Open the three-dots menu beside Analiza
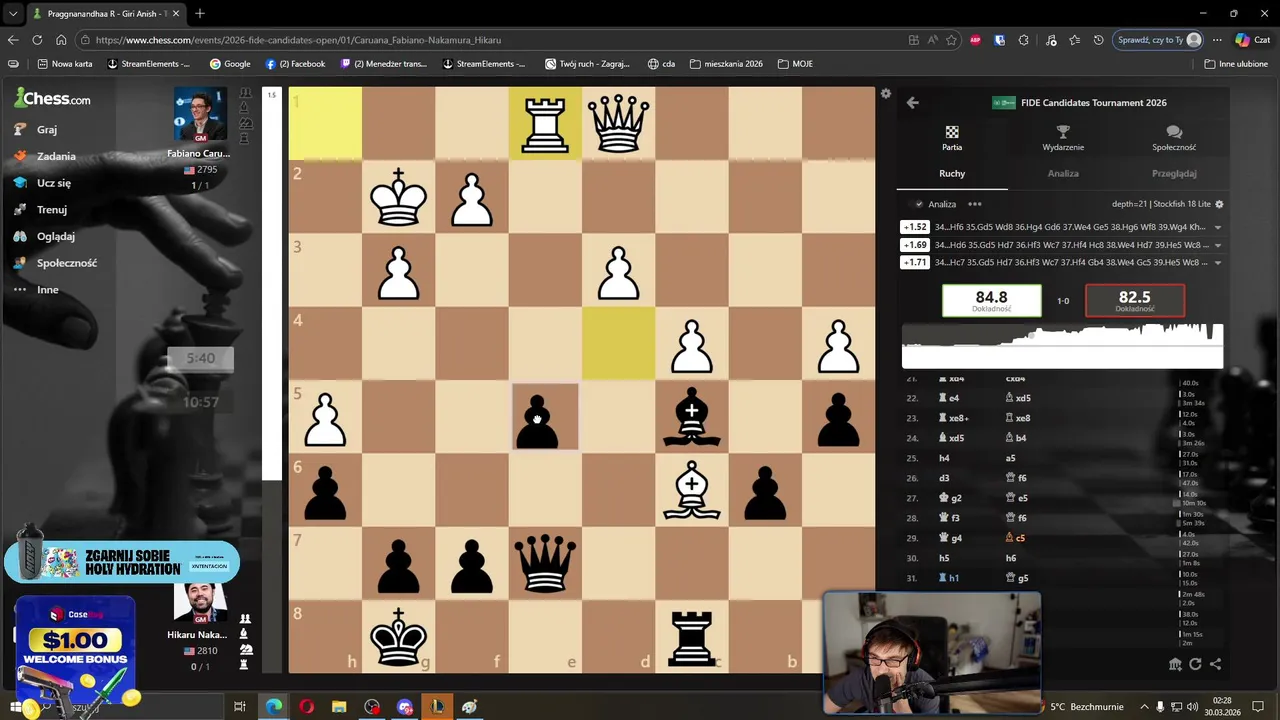The image size is (1280, 720). point(974,204)
